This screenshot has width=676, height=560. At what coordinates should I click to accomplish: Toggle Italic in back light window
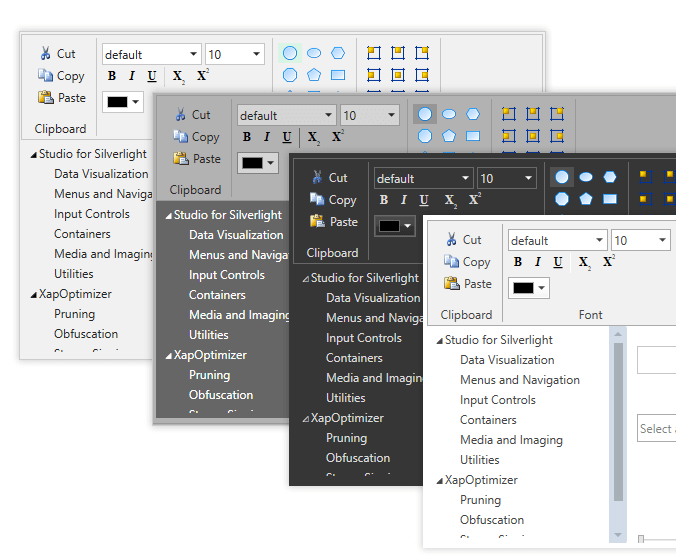(x=131, y=76)
